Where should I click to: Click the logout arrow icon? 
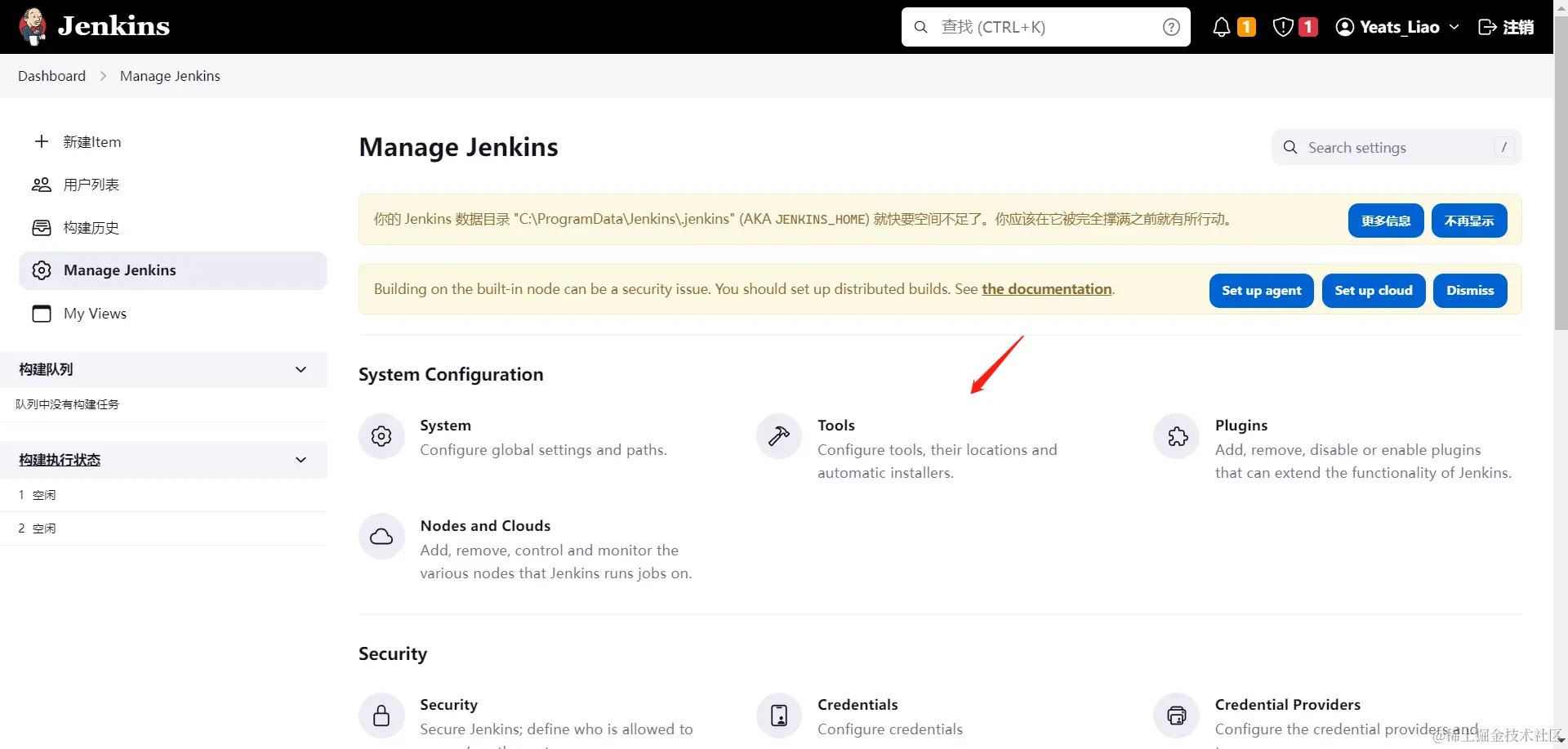(x=1487, y=27)
